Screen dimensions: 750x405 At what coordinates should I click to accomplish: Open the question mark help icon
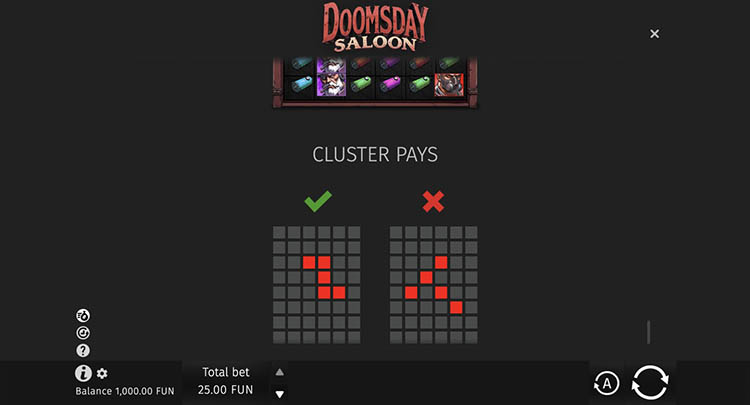pos(83,350)
